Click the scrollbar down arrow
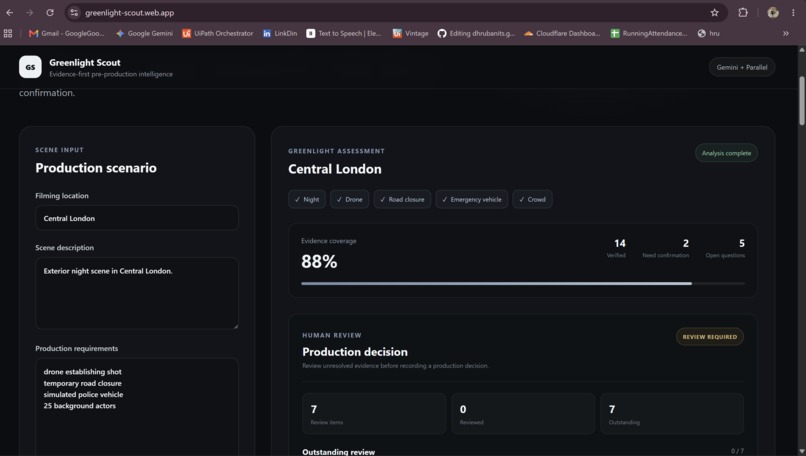Viewport: 806px width, 456px height. pyautogui.click(x=801, y=451)
